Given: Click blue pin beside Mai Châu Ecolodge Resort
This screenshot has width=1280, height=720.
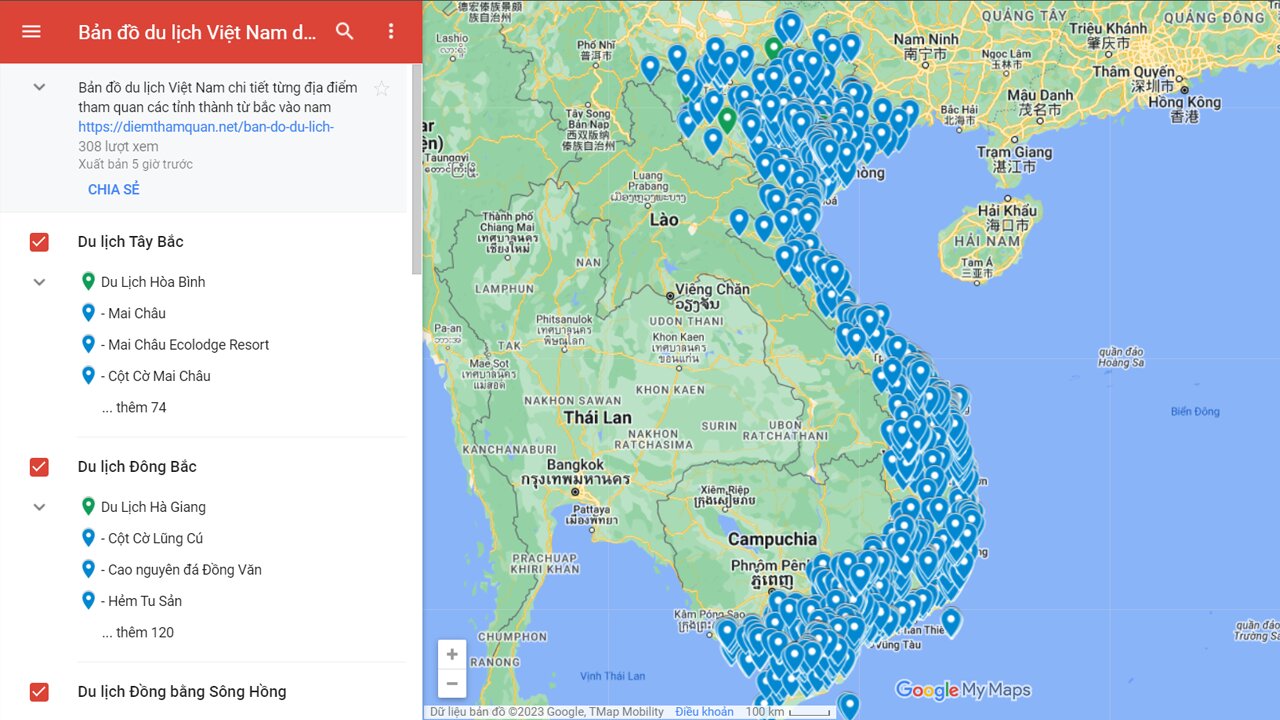Looking at the screenshot, I should 88,343.
